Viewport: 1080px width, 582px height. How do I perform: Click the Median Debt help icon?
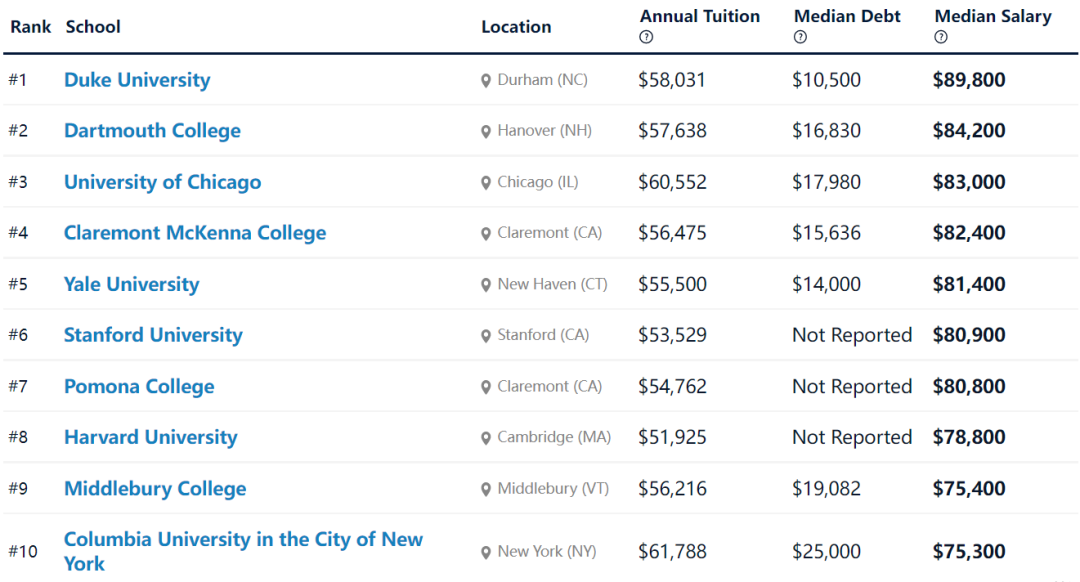pos(800,37)
